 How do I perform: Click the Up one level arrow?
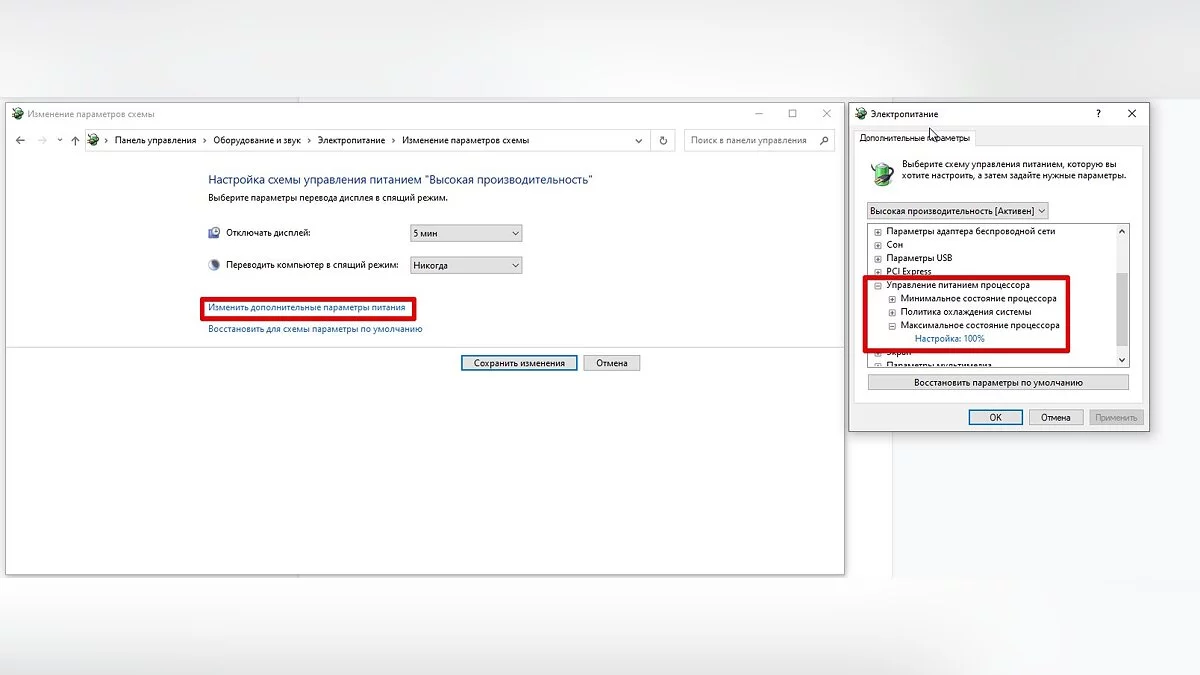pos(75,141)
